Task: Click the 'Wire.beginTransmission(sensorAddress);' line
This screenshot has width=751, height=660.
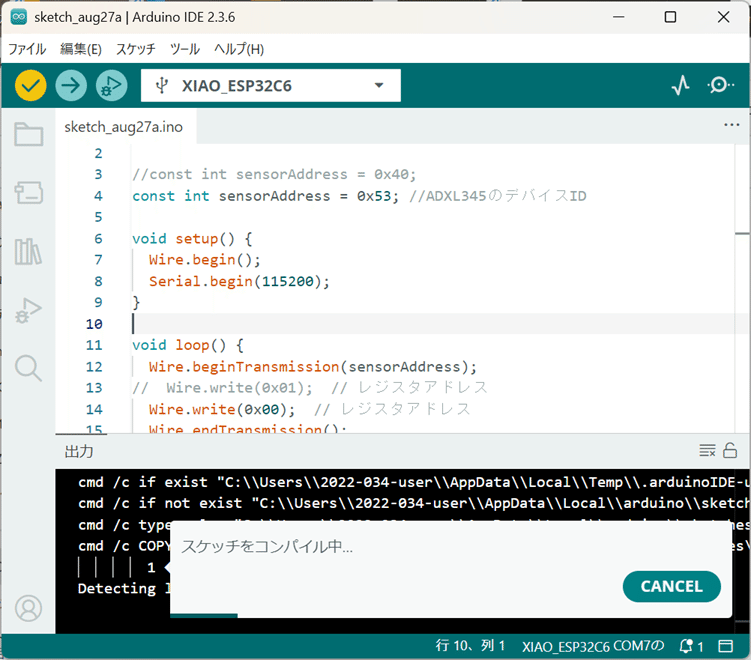Action: tap(313, 367)
